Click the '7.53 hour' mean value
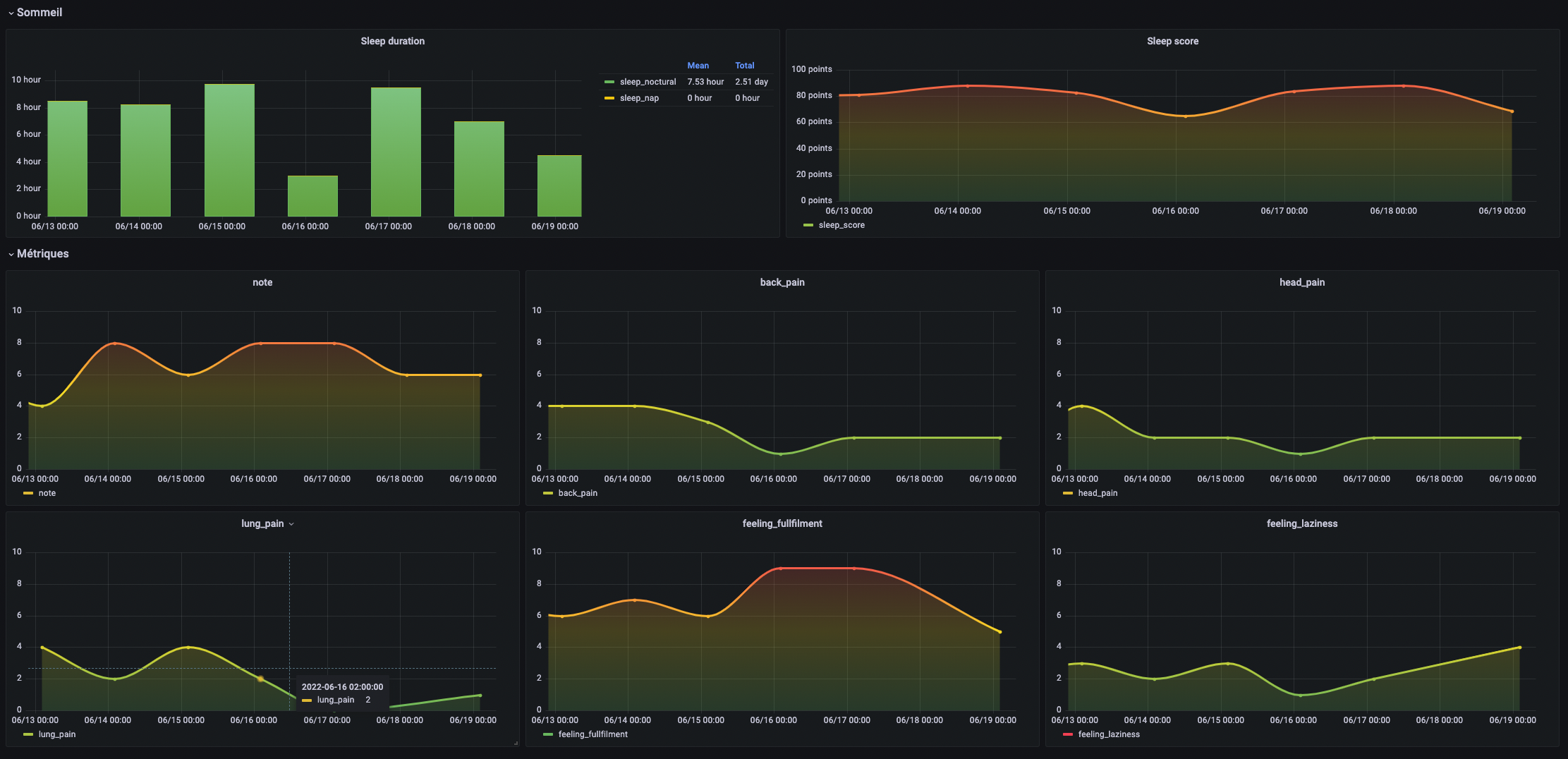The image size is (1568, 759). (705, 82)
